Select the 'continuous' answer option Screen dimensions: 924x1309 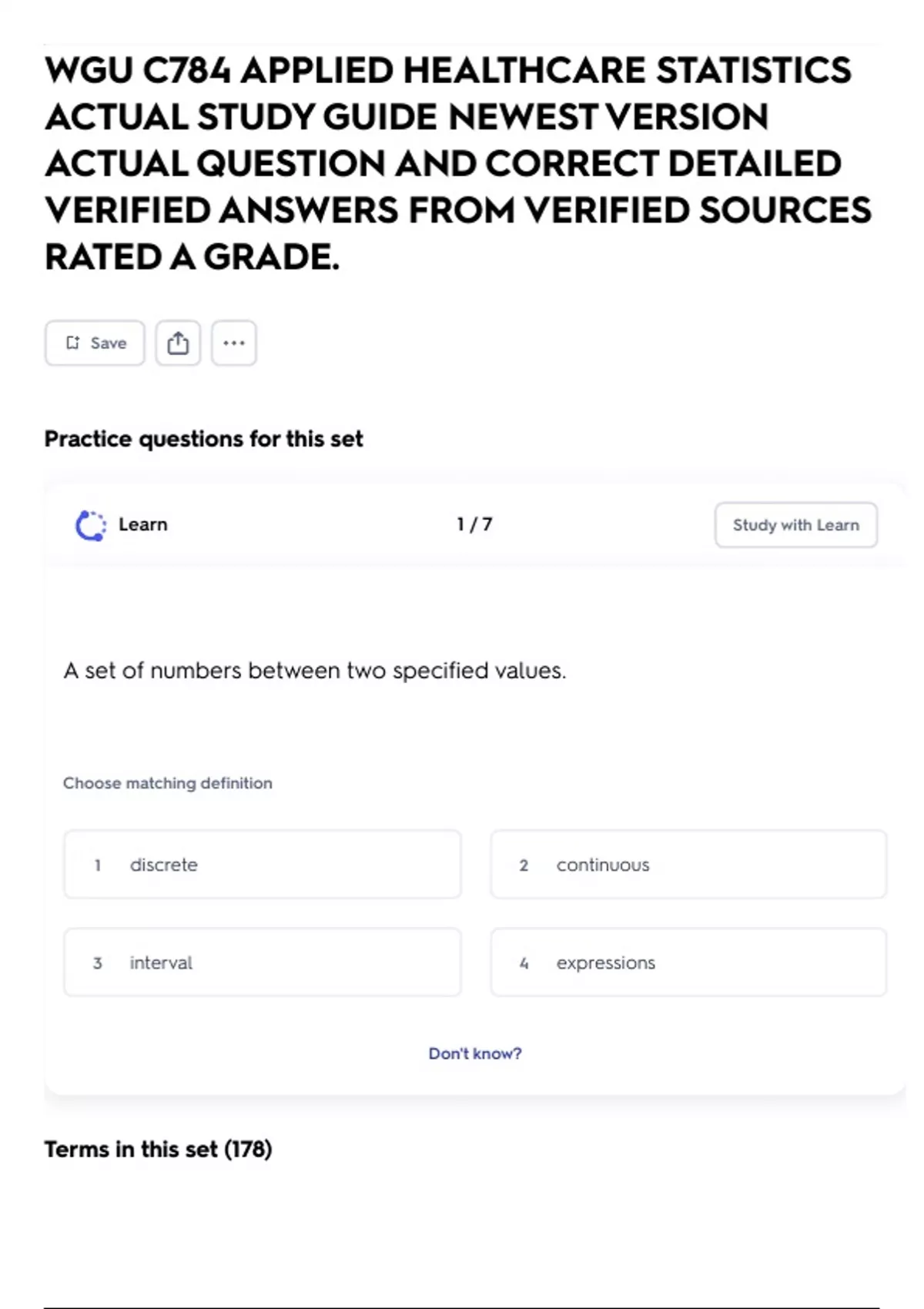688,865
